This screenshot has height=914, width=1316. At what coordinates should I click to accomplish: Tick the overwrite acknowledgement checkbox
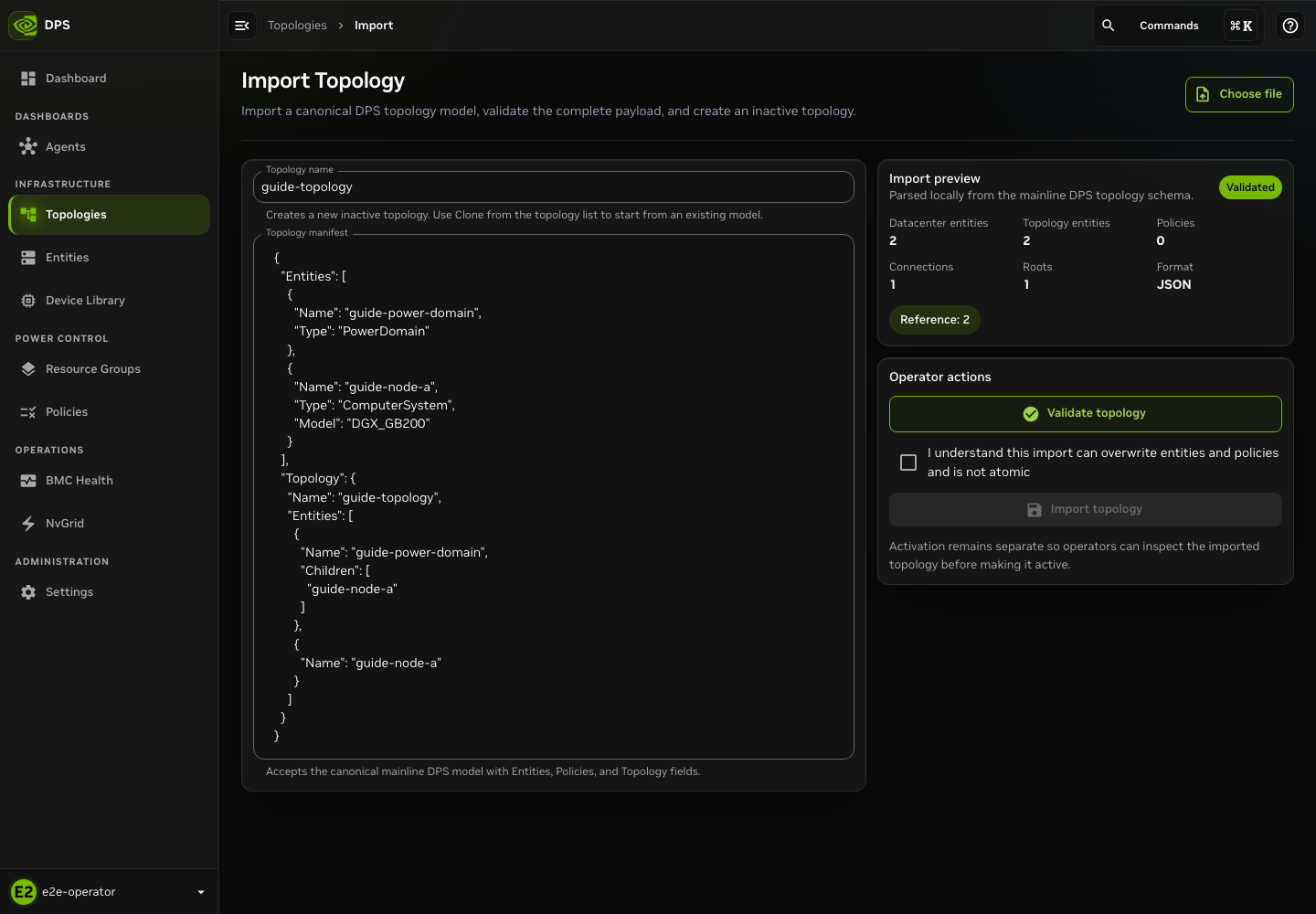[x=908, y=462]
